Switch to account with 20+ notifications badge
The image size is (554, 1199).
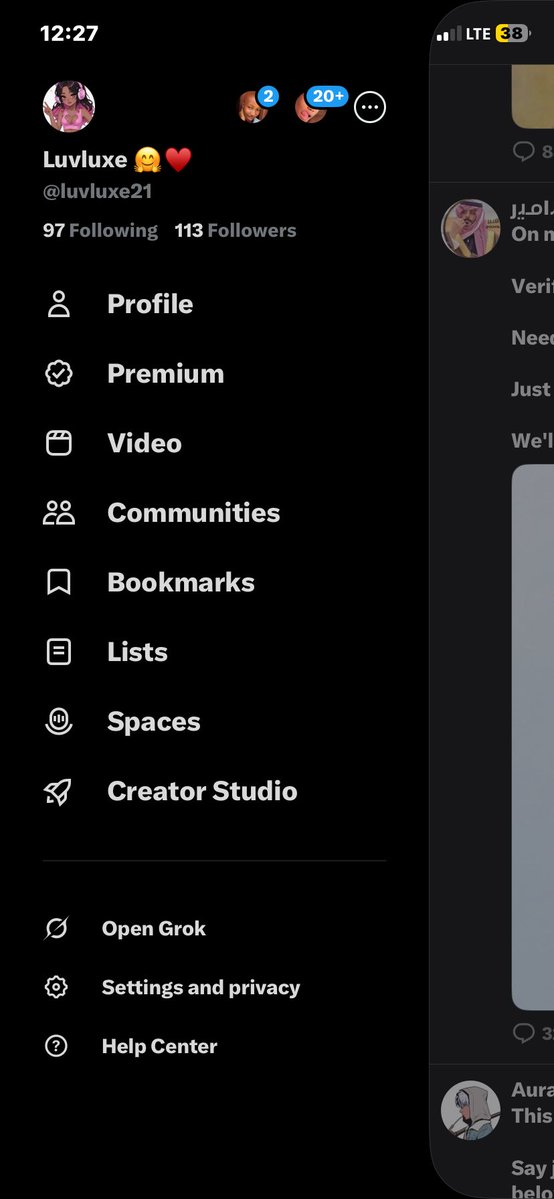pyautogui.click(x=311, y=107)
